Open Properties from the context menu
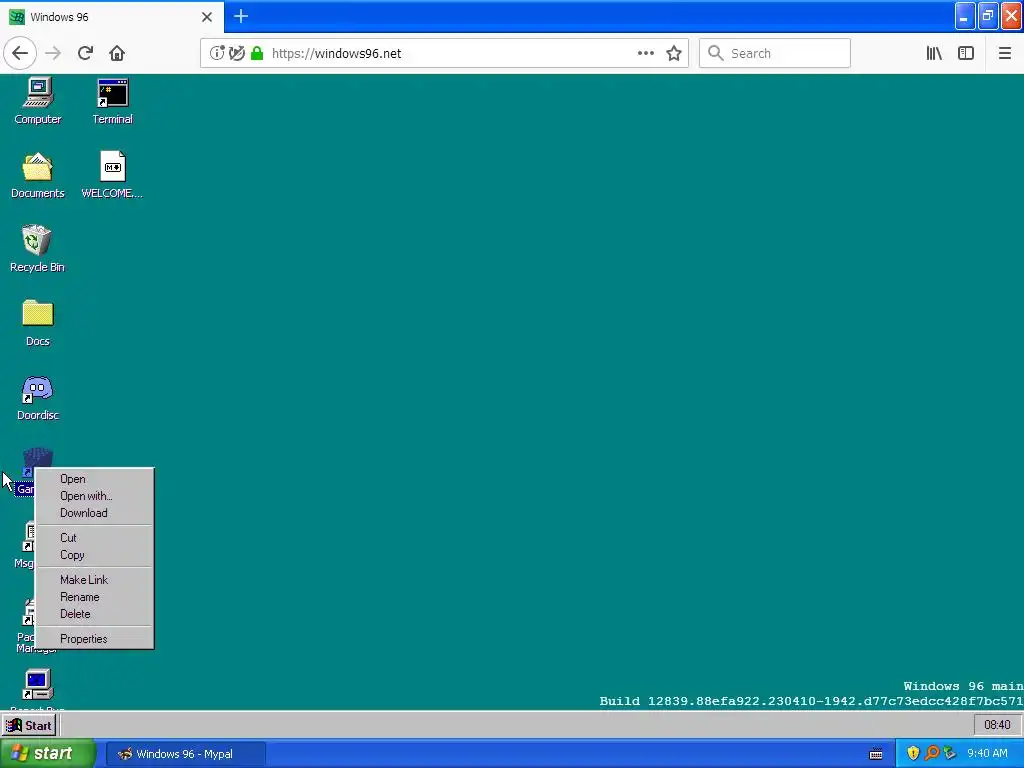Image resolution: width=1024 pixels, height=768 pixels. [x=95, y=639]
